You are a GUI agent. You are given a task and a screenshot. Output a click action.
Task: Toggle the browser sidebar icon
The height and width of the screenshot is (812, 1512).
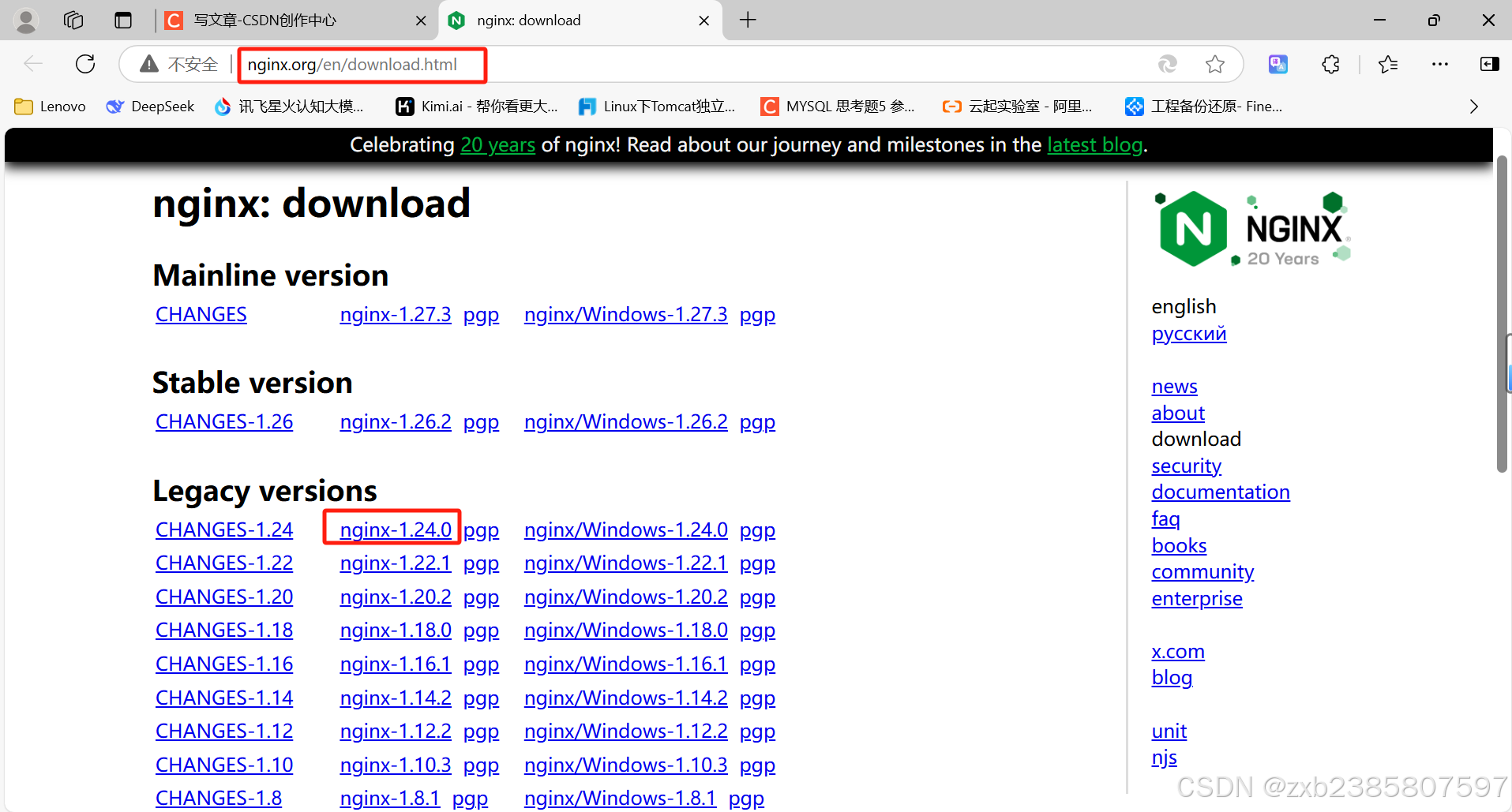(1490, 64)
